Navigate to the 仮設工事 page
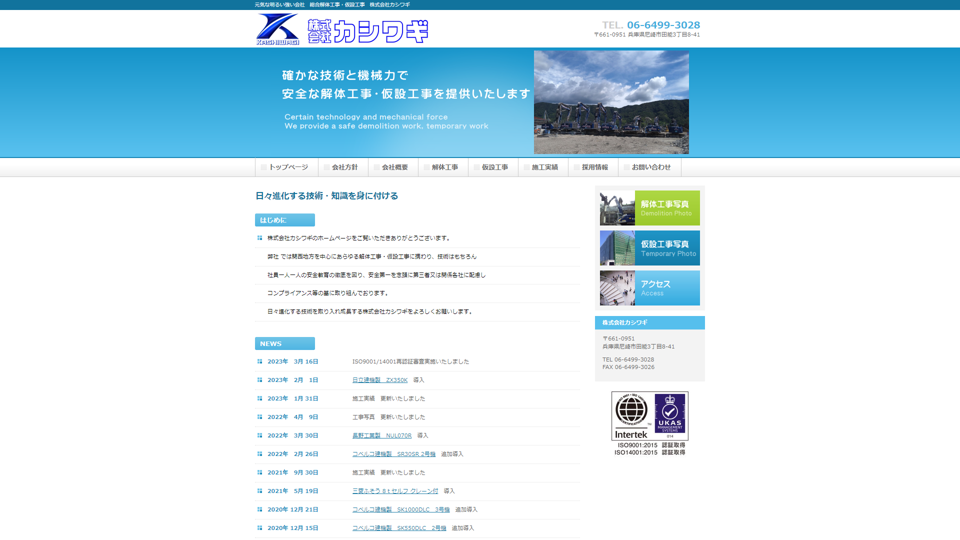 tap(493, 167)
